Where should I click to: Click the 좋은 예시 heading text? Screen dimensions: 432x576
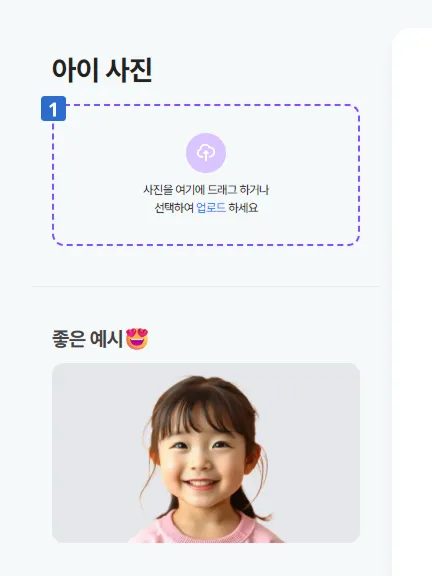point(87,339)
